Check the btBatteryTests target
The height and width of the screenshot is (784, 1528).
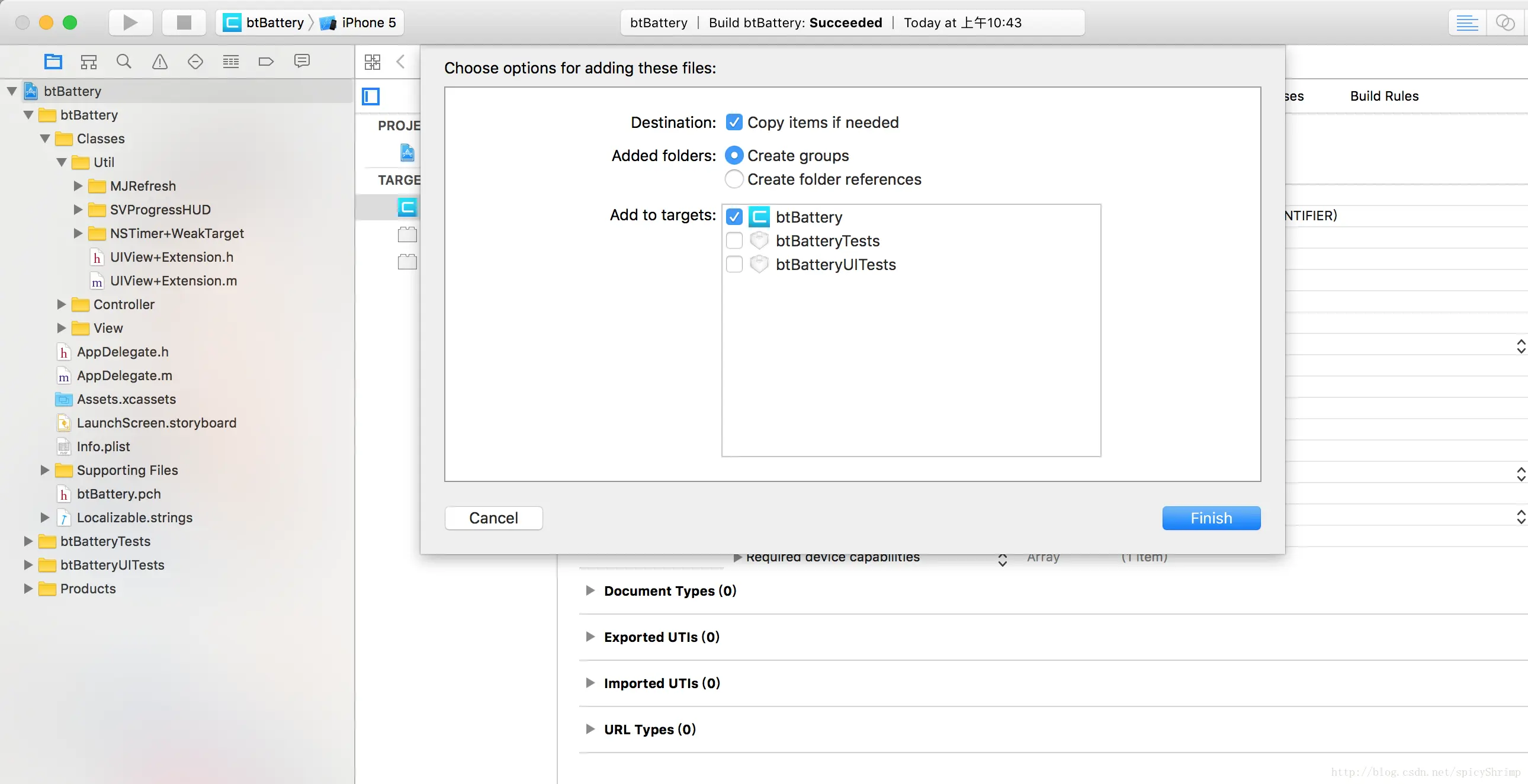pyautogui.click(x=734, y=241)
